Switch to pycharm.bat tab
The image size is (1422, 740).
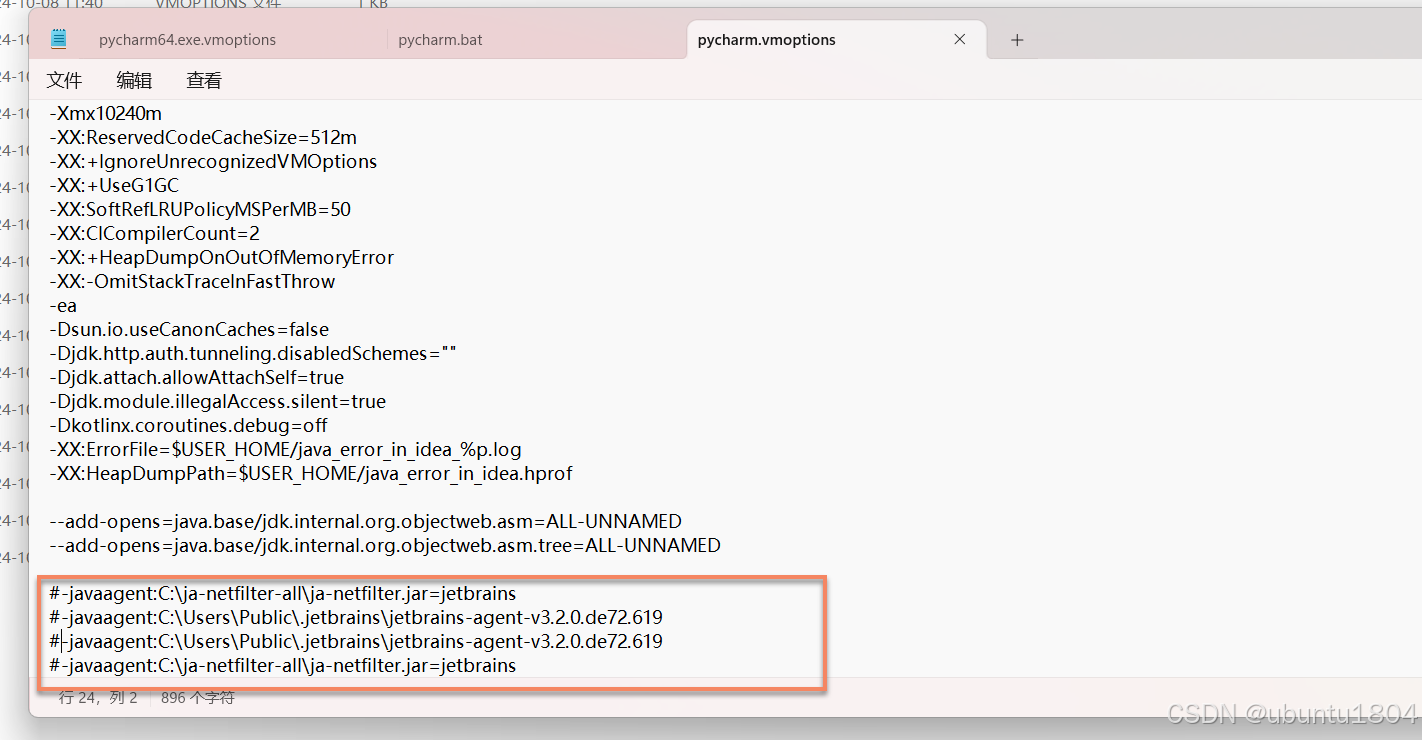(x=441, y=40)
